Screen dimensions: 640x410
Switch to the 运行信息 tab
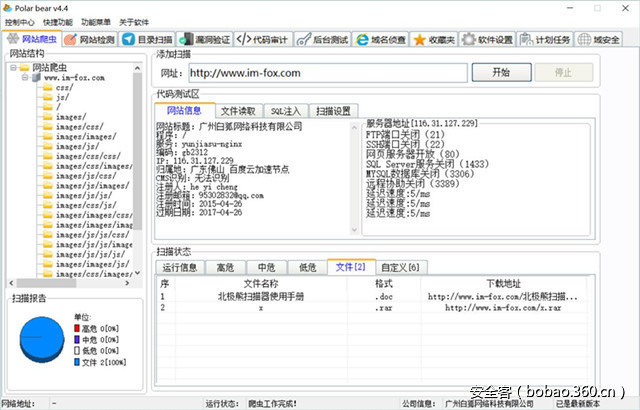(x=180, y=267)
